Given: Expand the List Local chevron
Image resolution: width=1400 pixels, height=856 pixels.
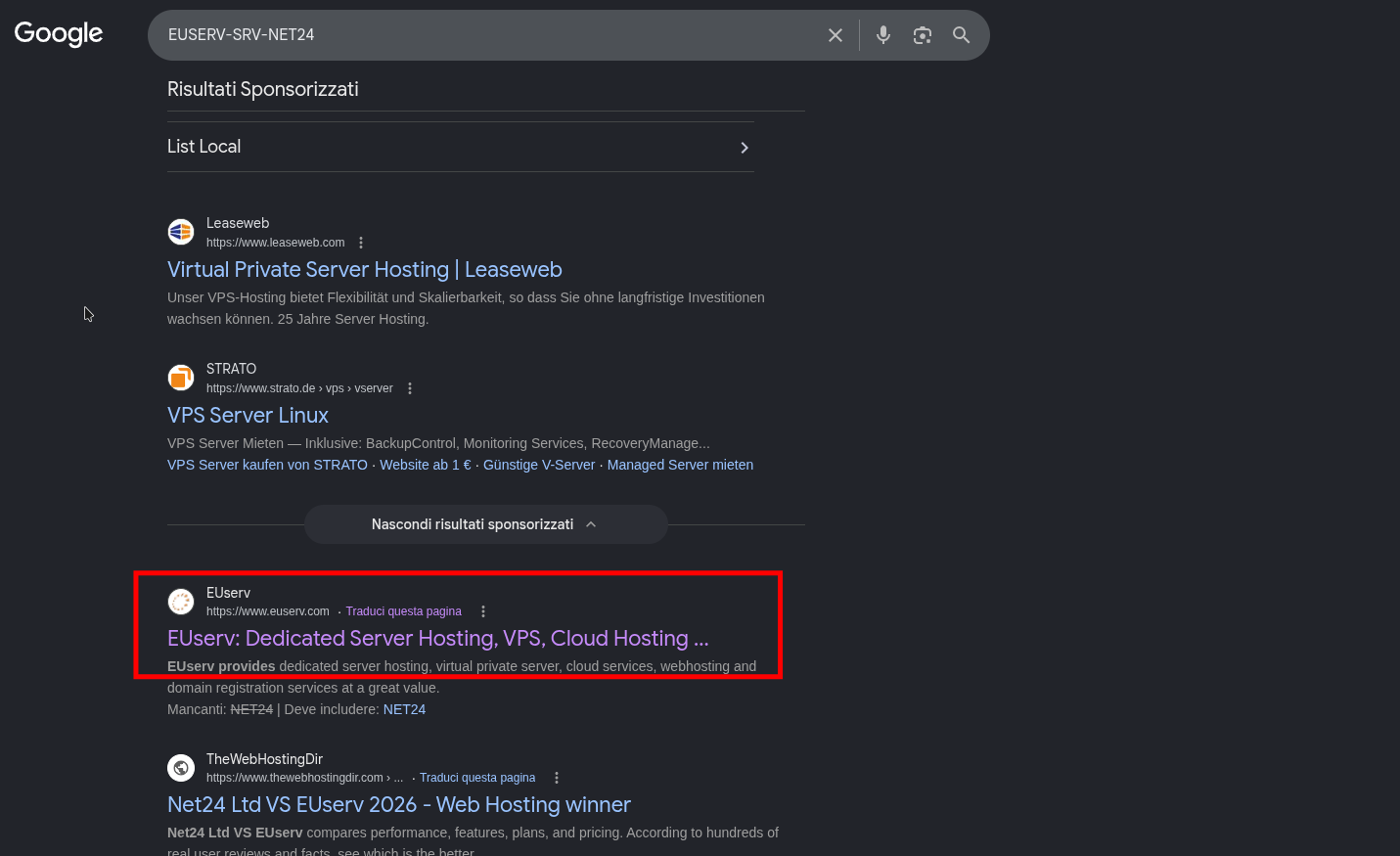Looking at the screenshot, I should click(745, 148).
